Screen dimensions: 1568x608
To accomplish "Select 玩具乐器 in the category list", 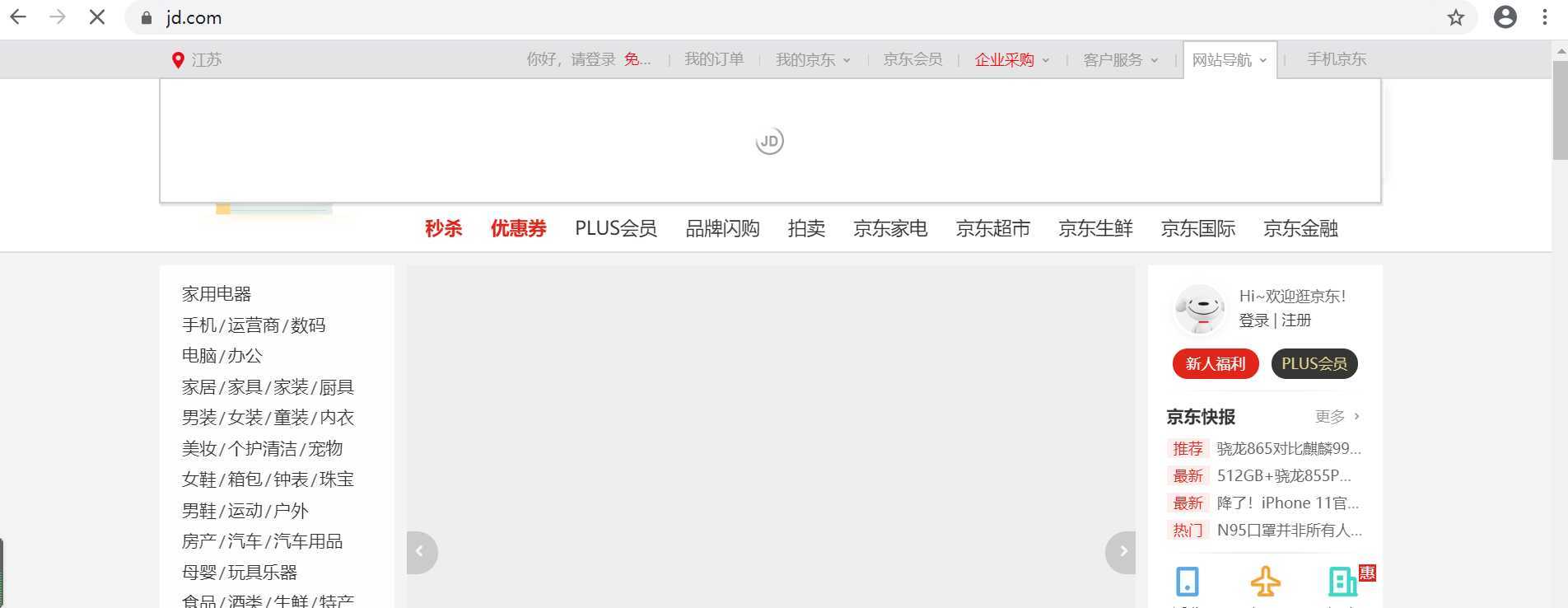I will [x=263, y=573].
